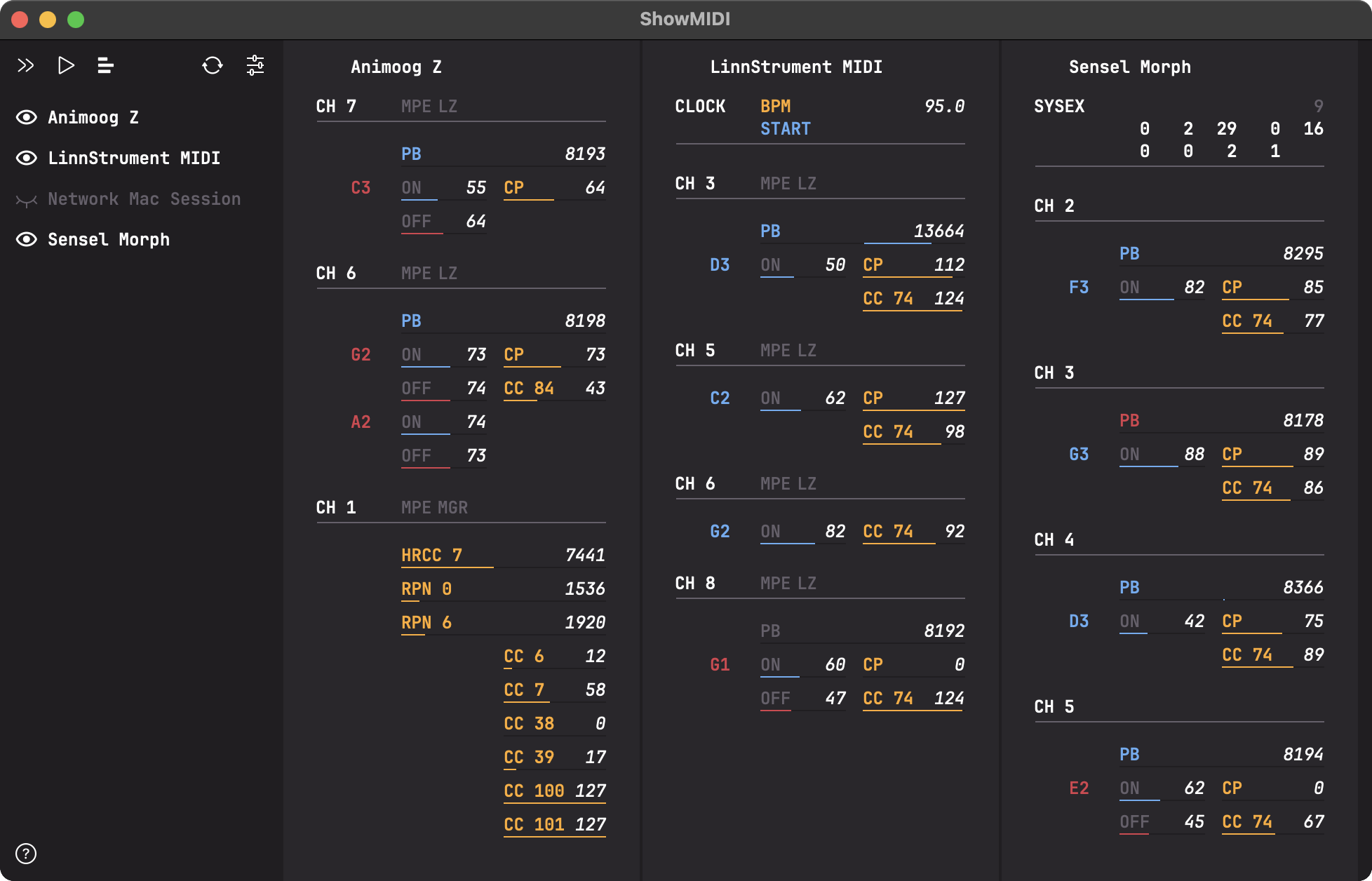Click the HRCC 7 value bar
Screen dimensions: 1372x881
pos(447,566)
